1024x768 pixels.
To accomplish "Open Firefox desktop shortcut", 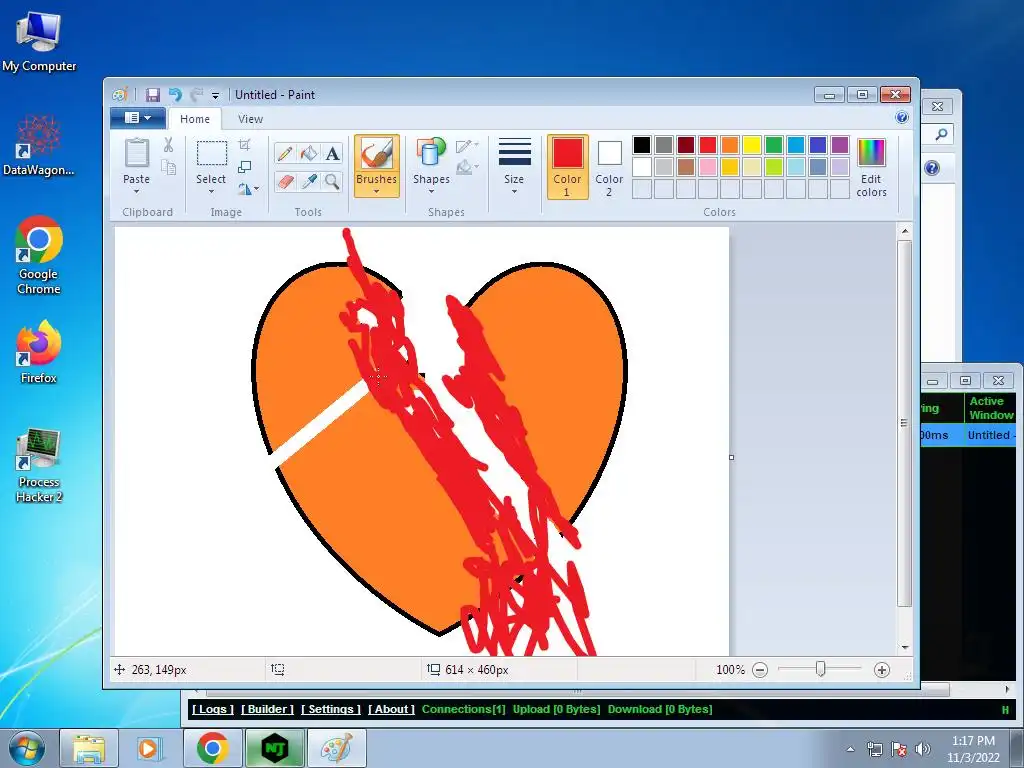I will tap(39, 353).
